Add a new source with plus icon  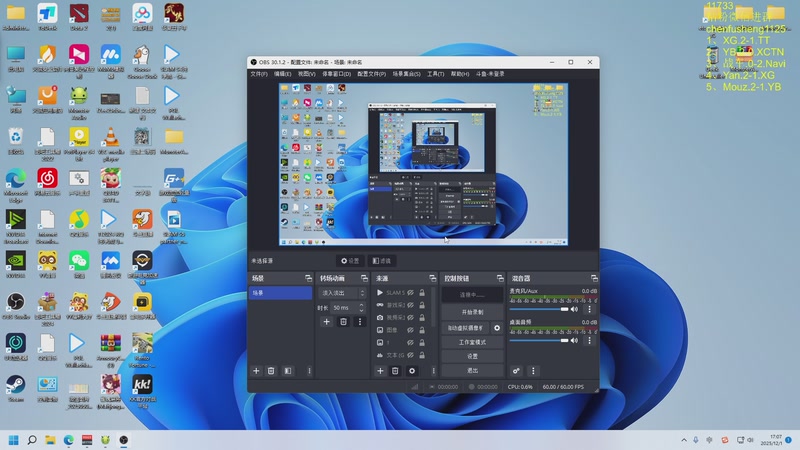point(380,371)
